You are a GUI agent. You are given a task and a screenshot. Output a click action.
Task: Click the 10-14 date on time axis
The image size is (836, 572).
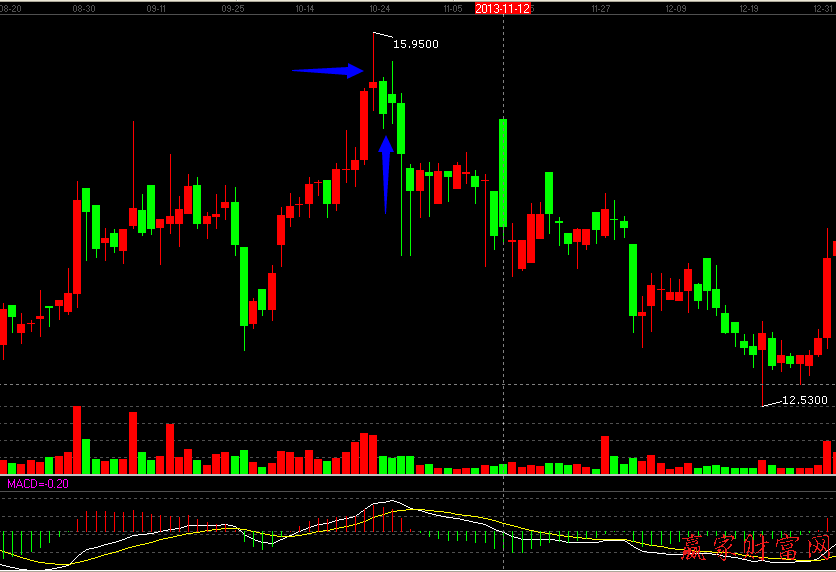click(x=306, y=8)
